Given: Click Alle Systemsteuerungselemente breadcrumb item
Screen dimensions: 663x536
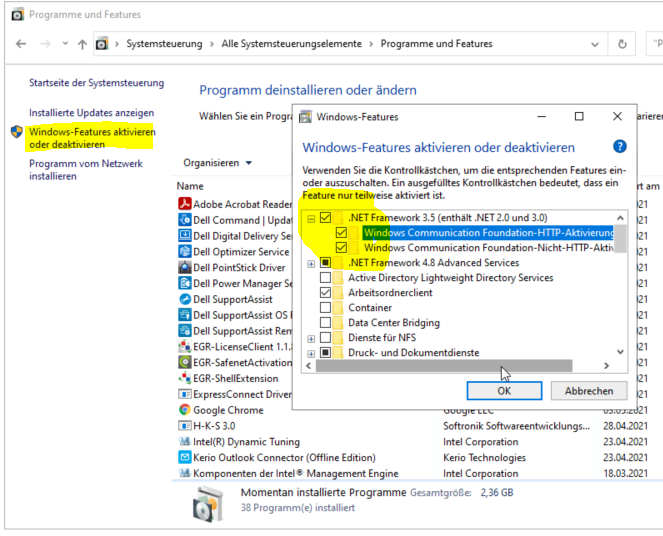Looking at the screenshot, I should click(x=292, y=44).
